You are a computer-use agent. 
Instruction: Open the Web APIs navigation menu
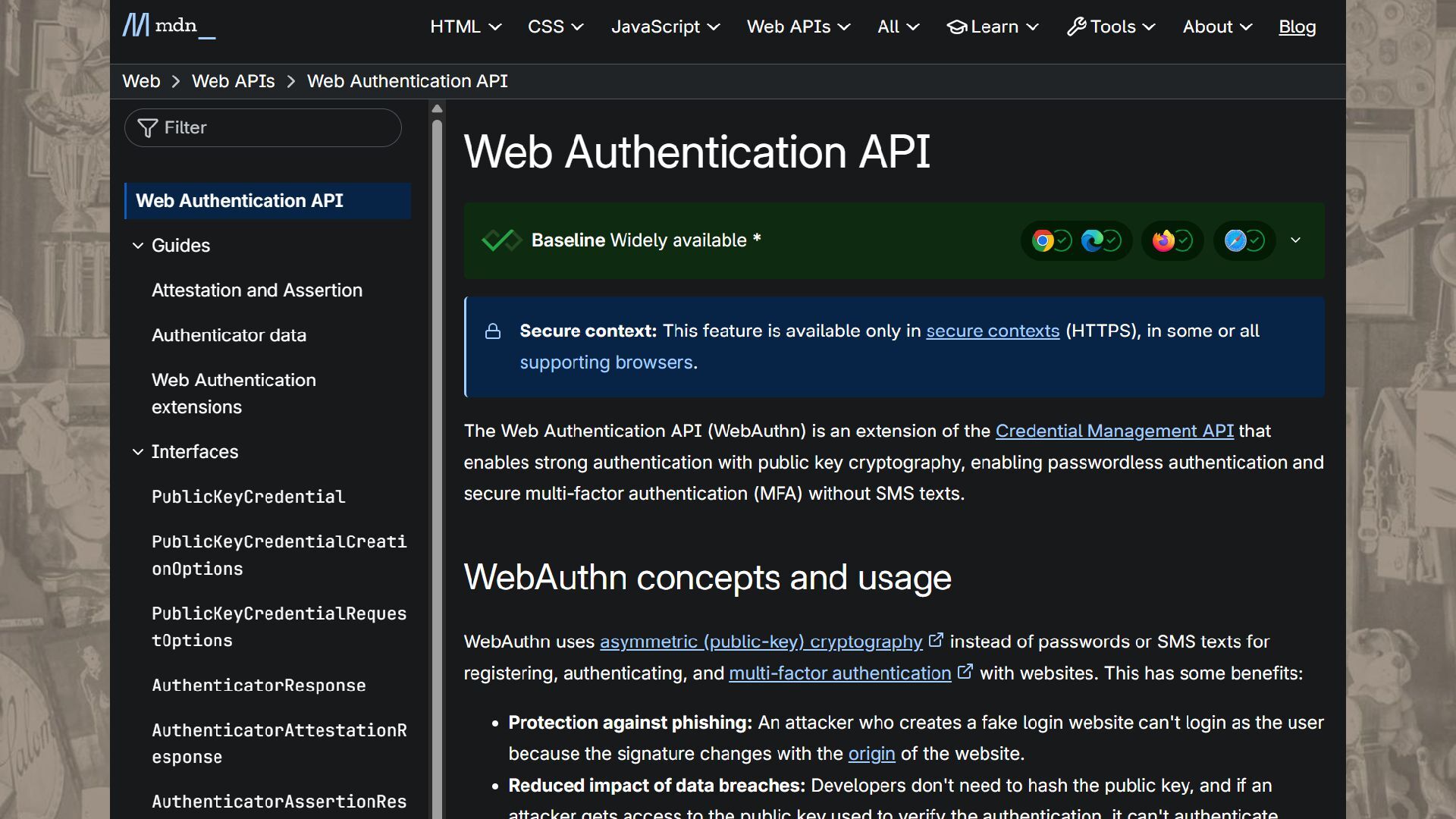click(798, 27)
